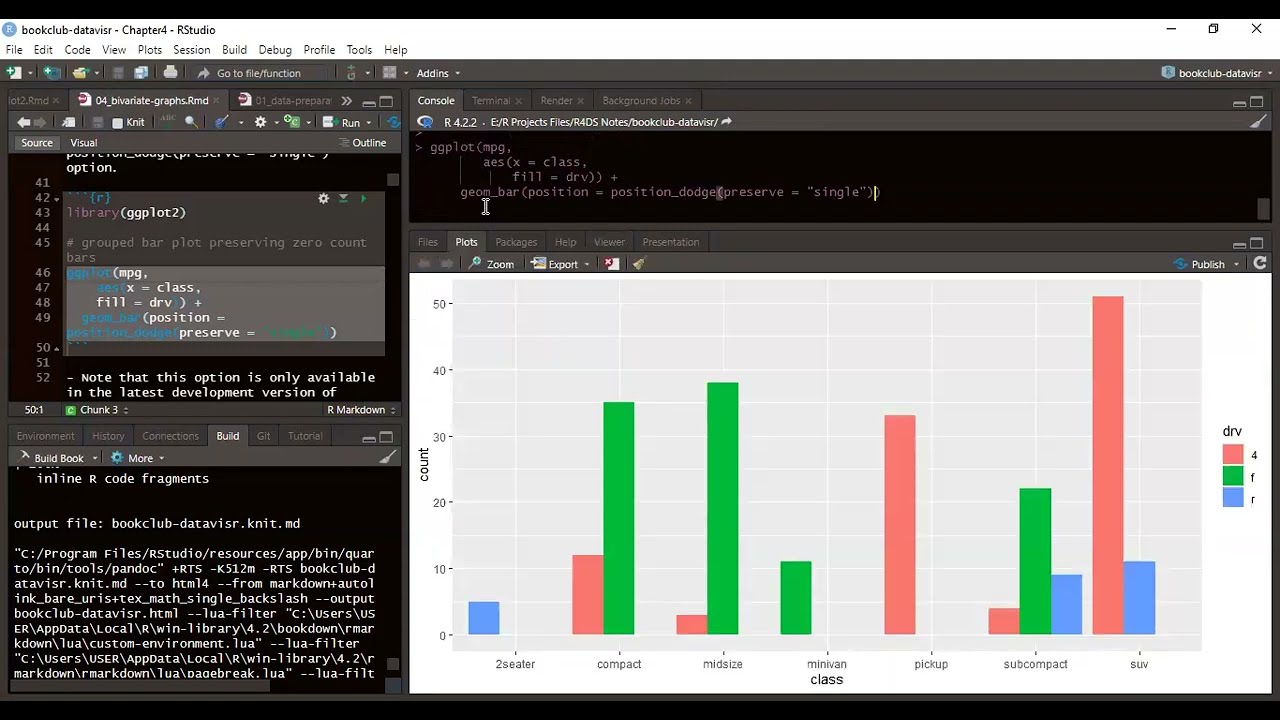Screen dimensions: 1280x720
Task: Run all chunks above icon
Action: 343,198
